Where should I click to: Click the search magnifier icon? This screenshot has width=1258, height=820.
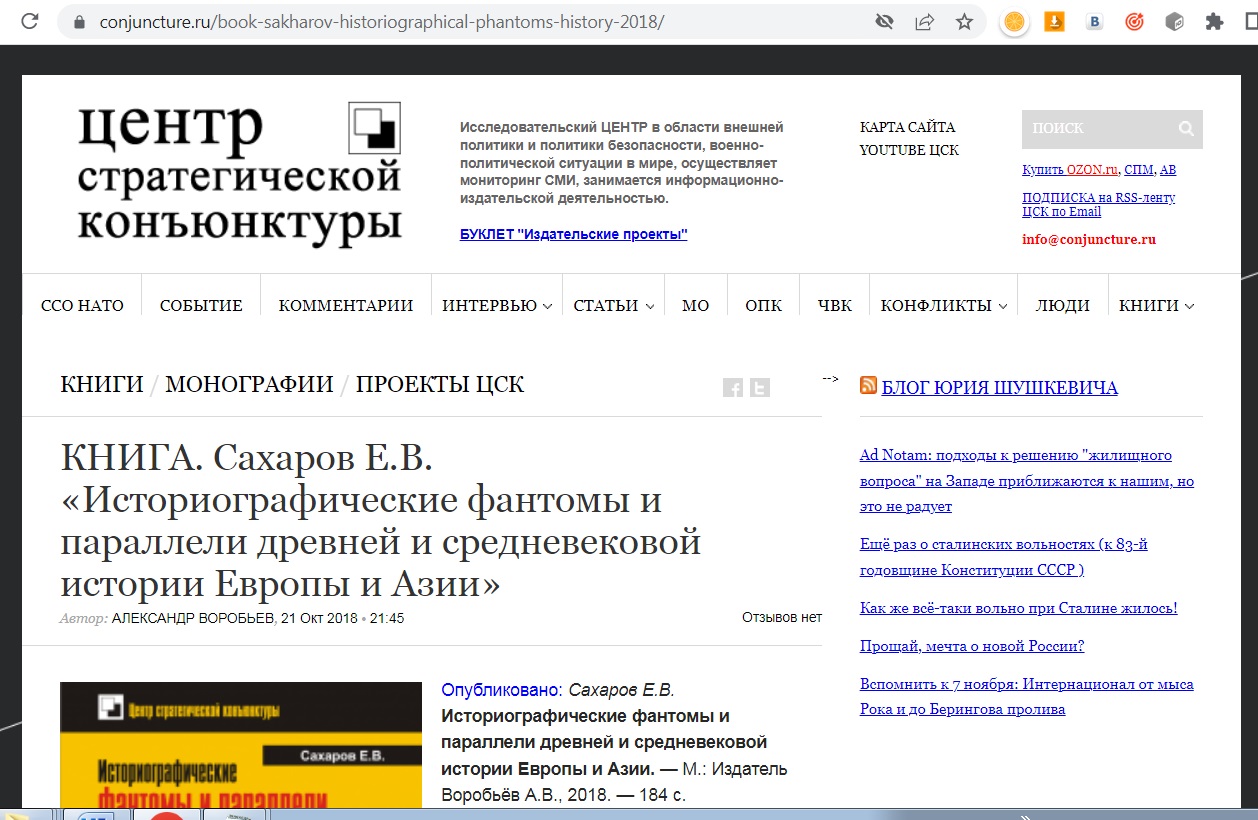click(1186, 129)
